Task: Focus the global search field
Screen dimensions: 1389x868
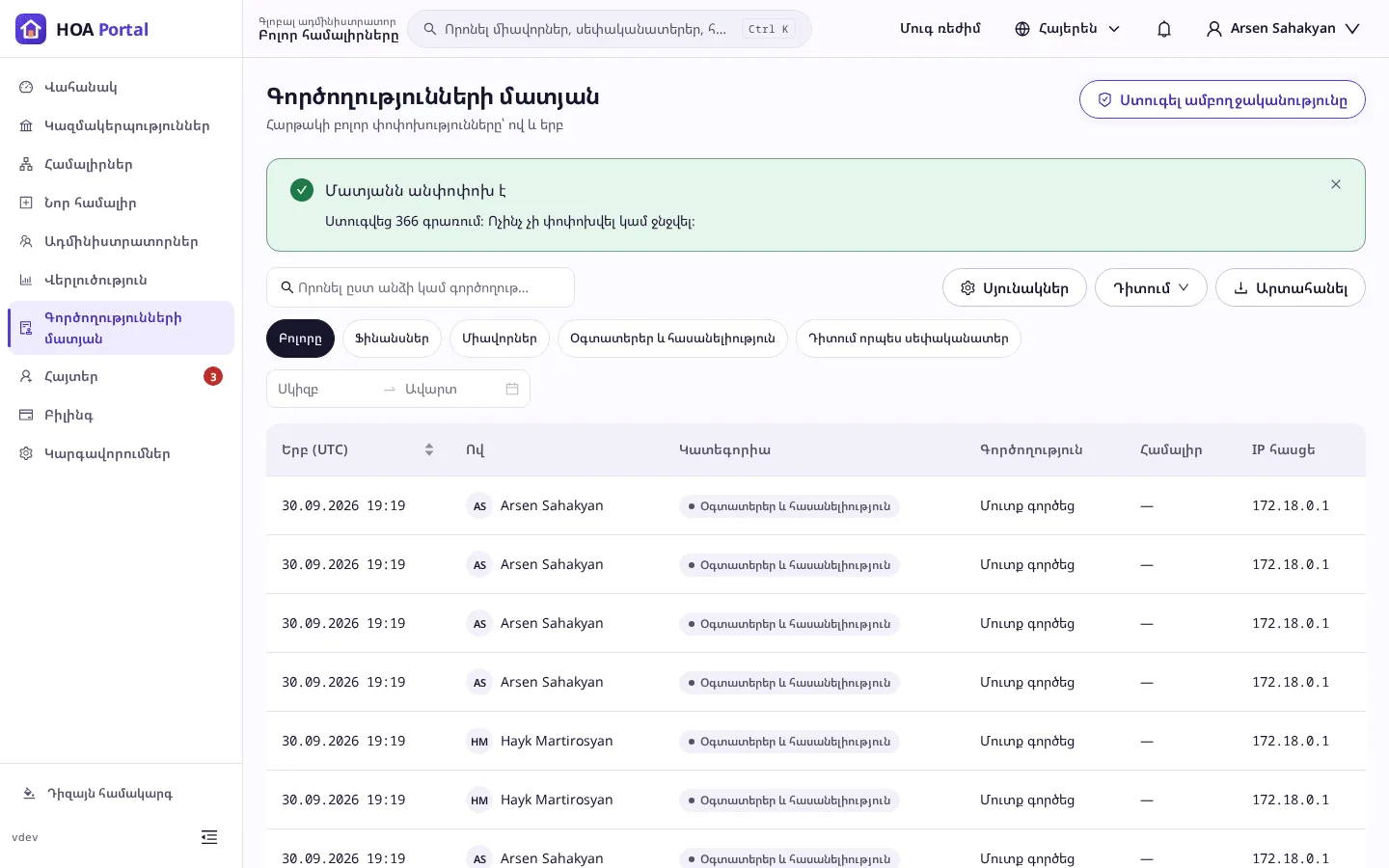Action: (x=610, y=29)
